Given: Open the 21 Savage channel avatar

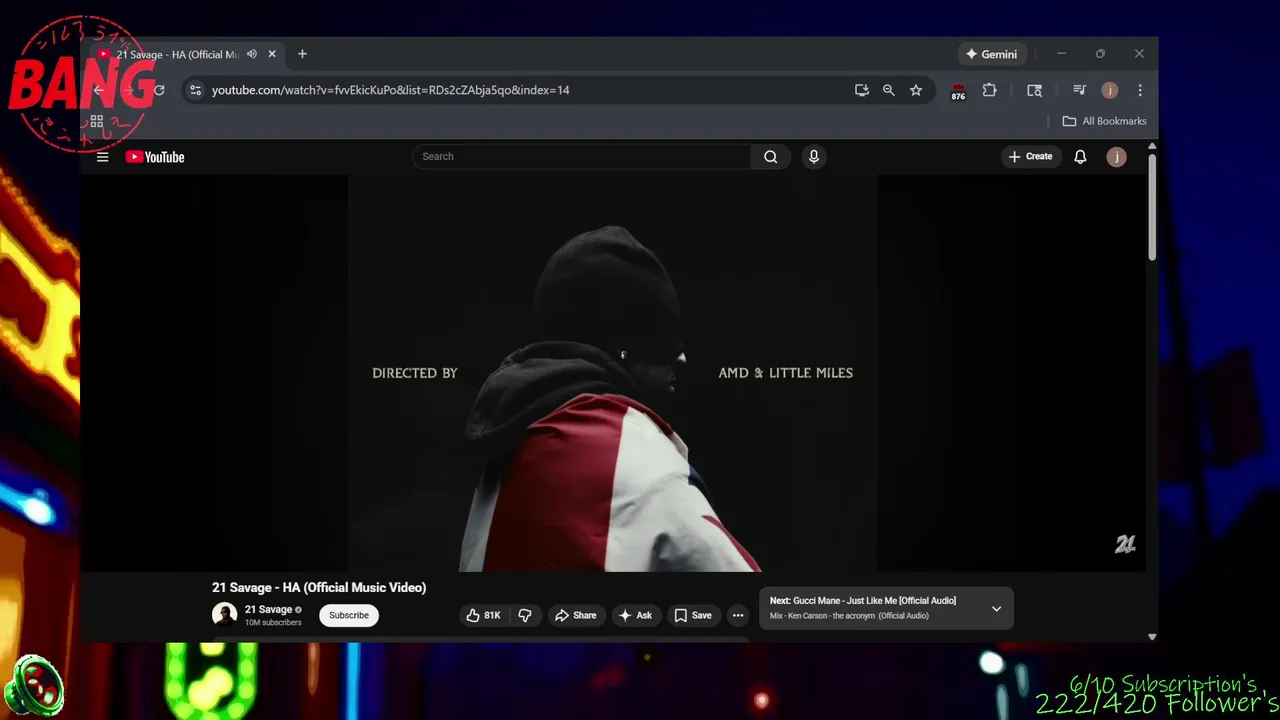Looking at the screenshot, I should 224,614.
